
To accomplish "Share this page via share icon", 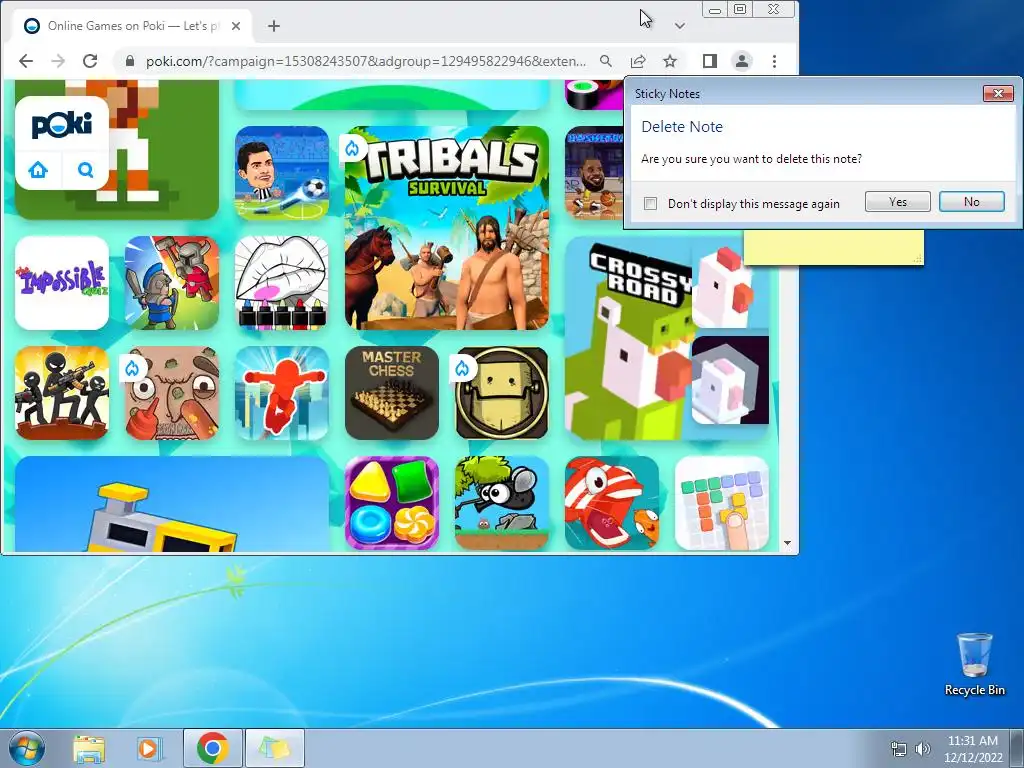I will 638,61.
